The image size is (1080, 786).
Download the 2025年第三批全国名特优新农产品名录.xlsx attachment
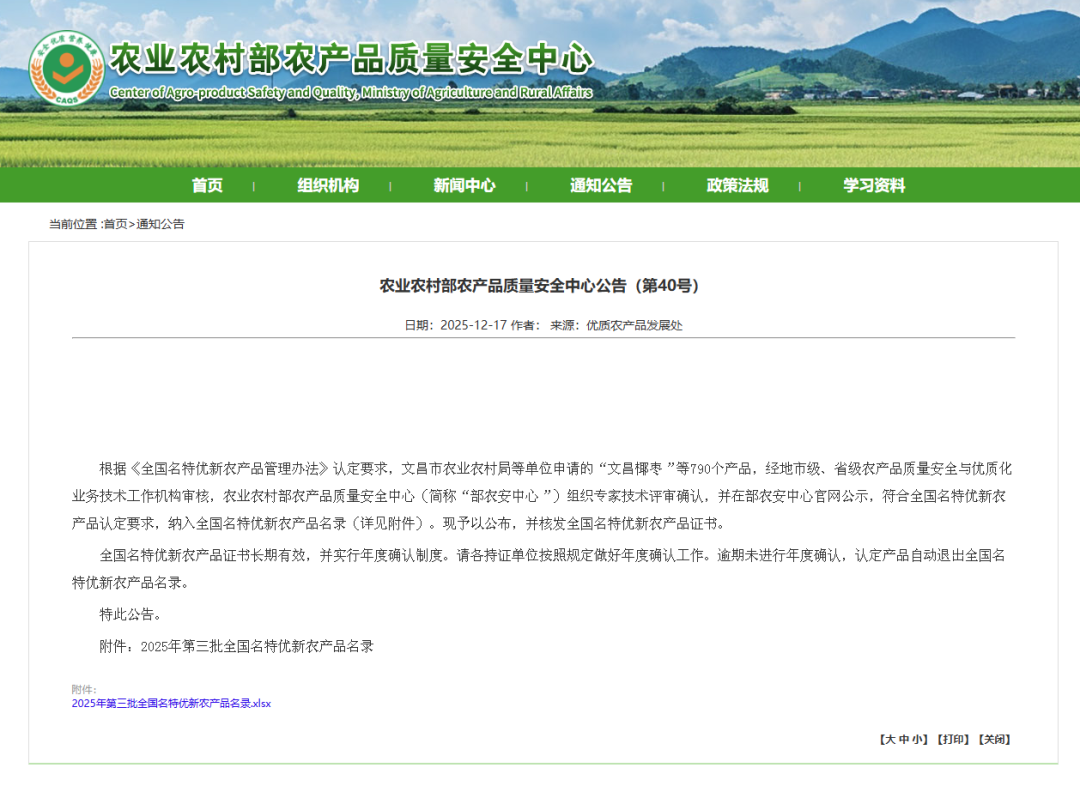pos(172,703)
